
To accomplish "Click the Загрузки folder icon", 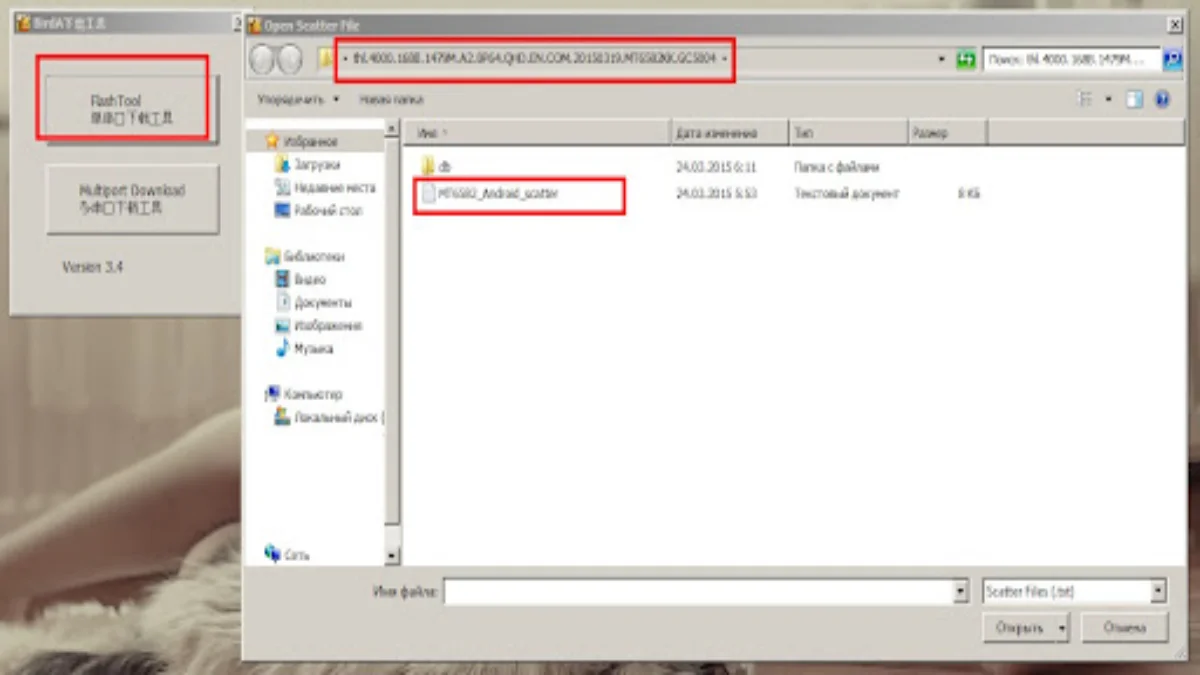I will (x=284, y=164).
